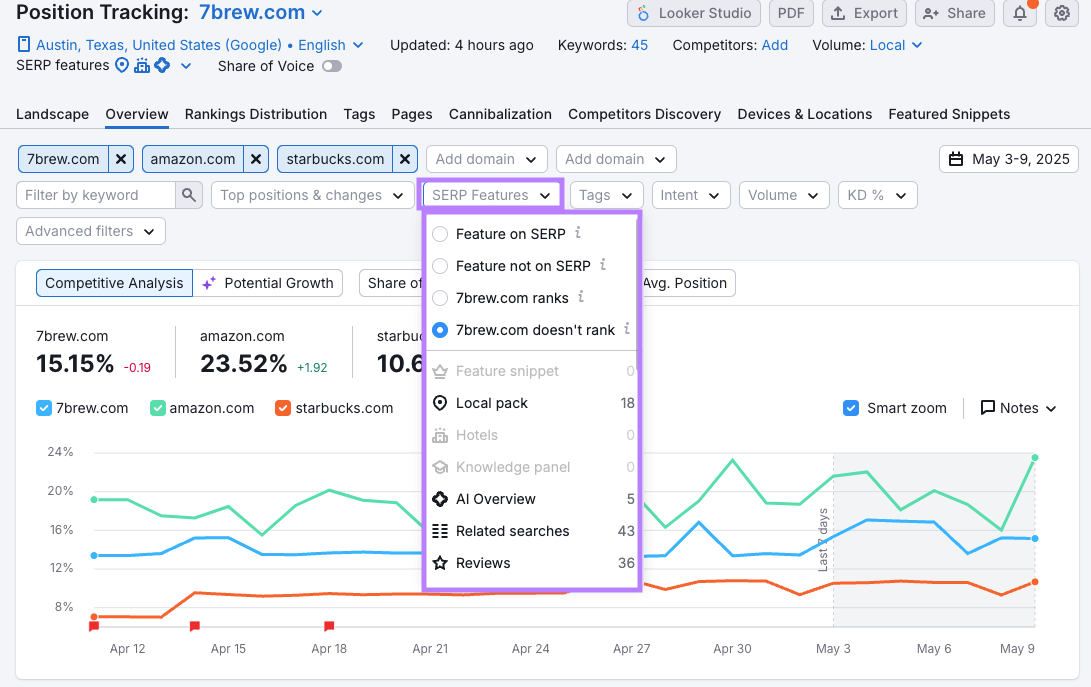
Task: Click the calendar icon for May 3-9, 2025
Action: coord(956,159)
